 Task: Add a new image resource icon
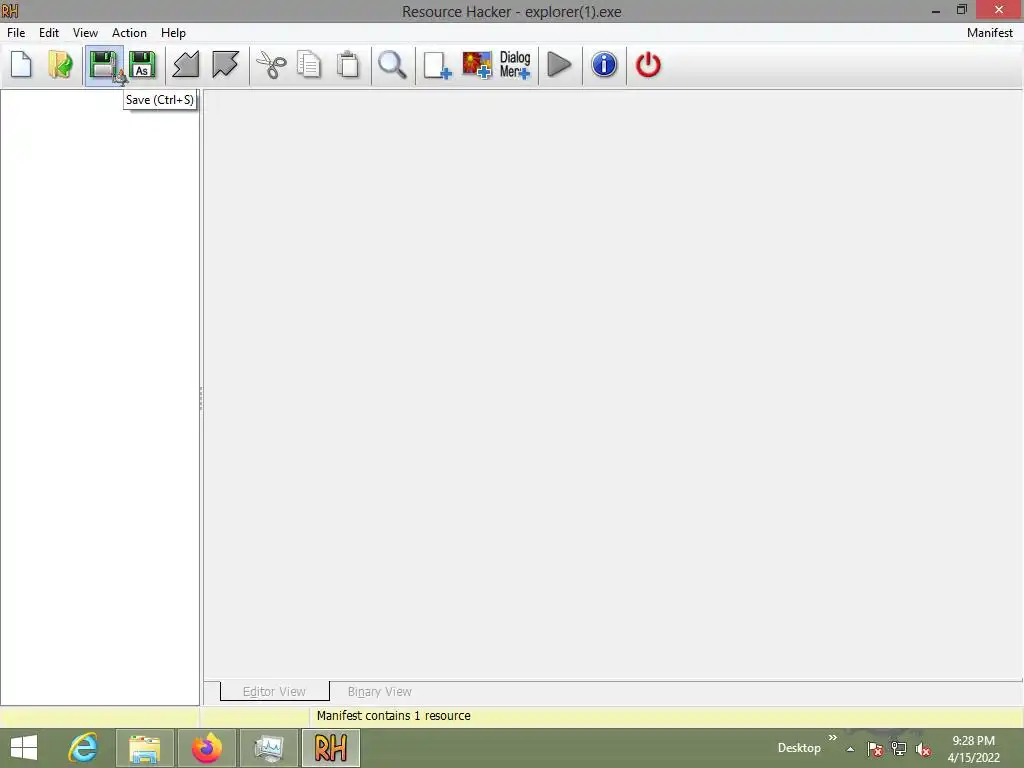tap(477, 65)
